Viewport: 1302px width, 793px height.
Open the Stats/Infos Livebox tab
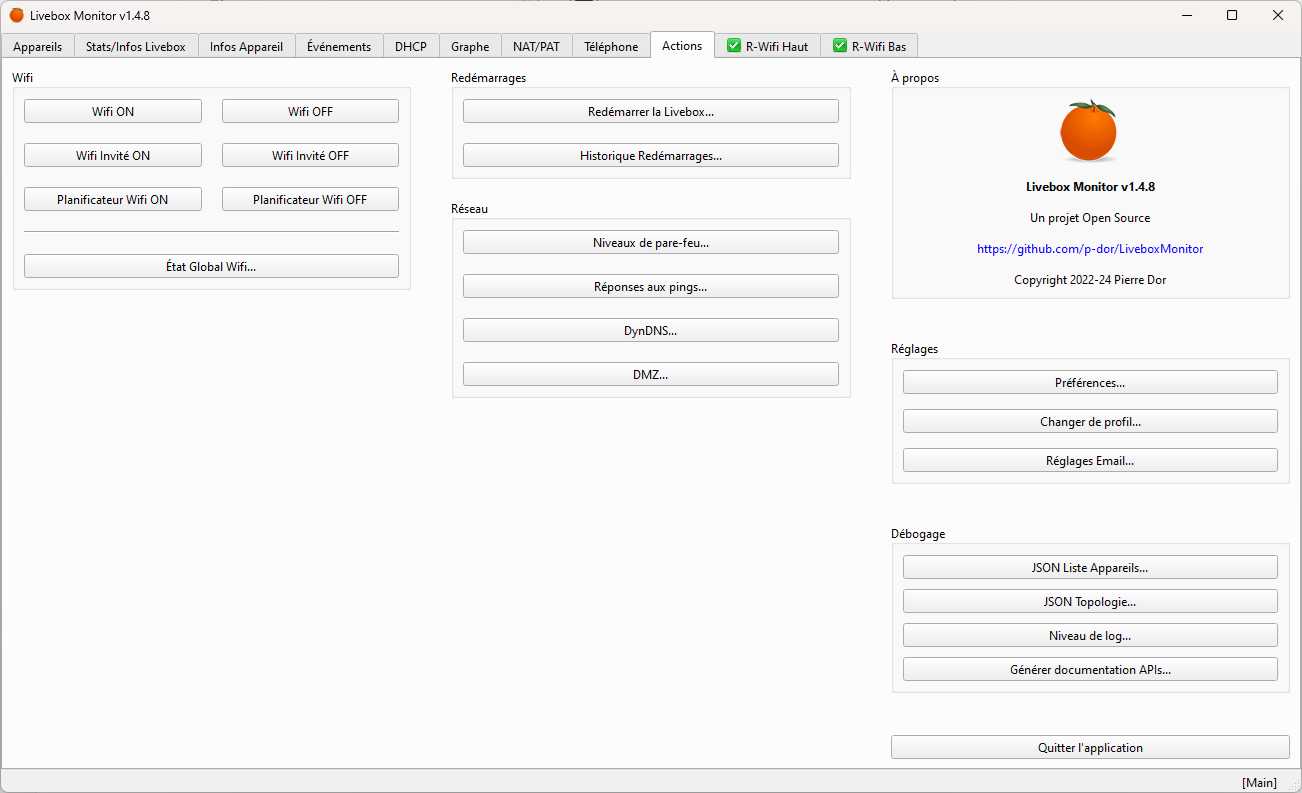pos(136,46)
